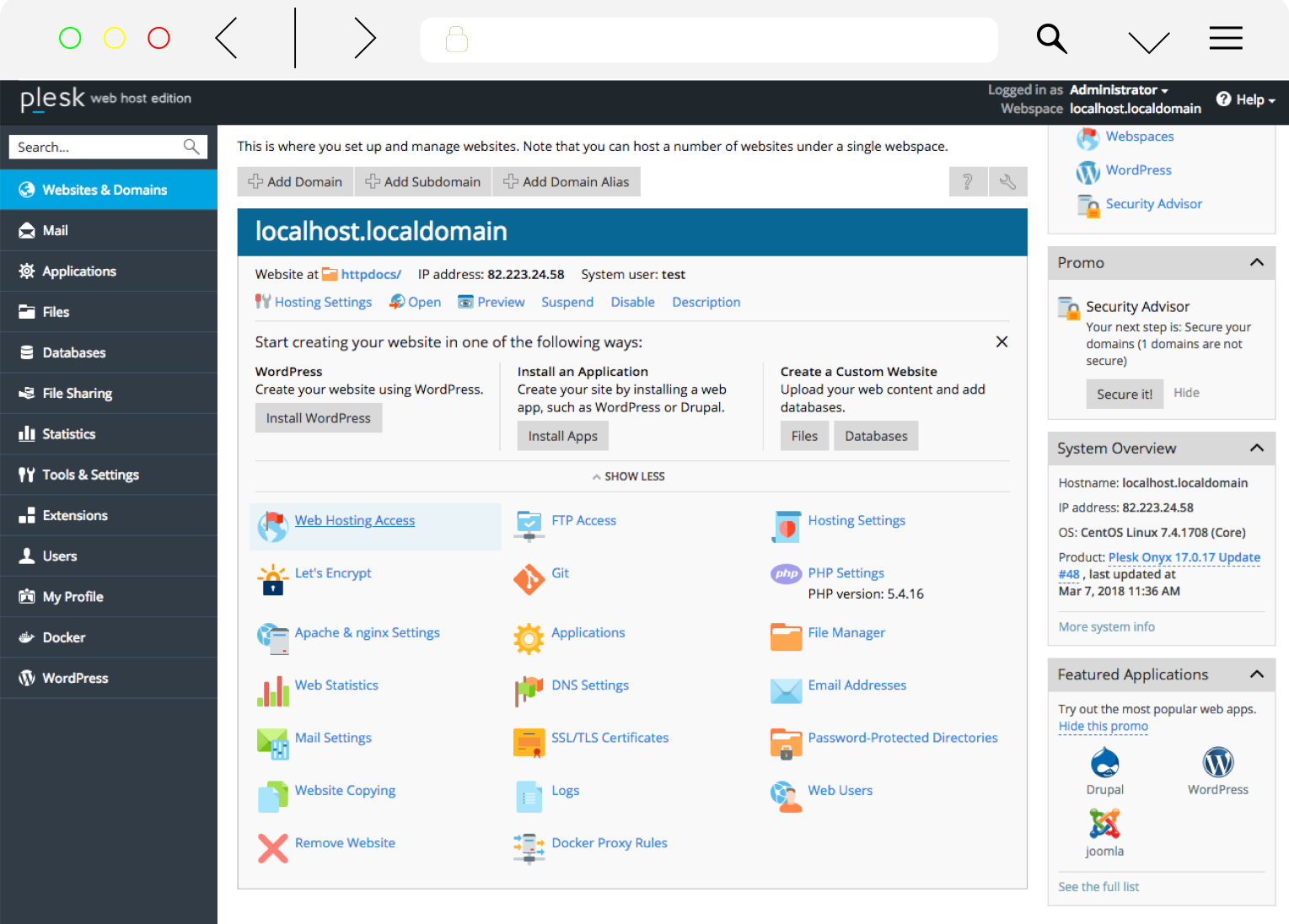Click the orange Git icon
The width and height of the screenshot is (1289, 924).
pyautogui.click(x=529, y=579)
